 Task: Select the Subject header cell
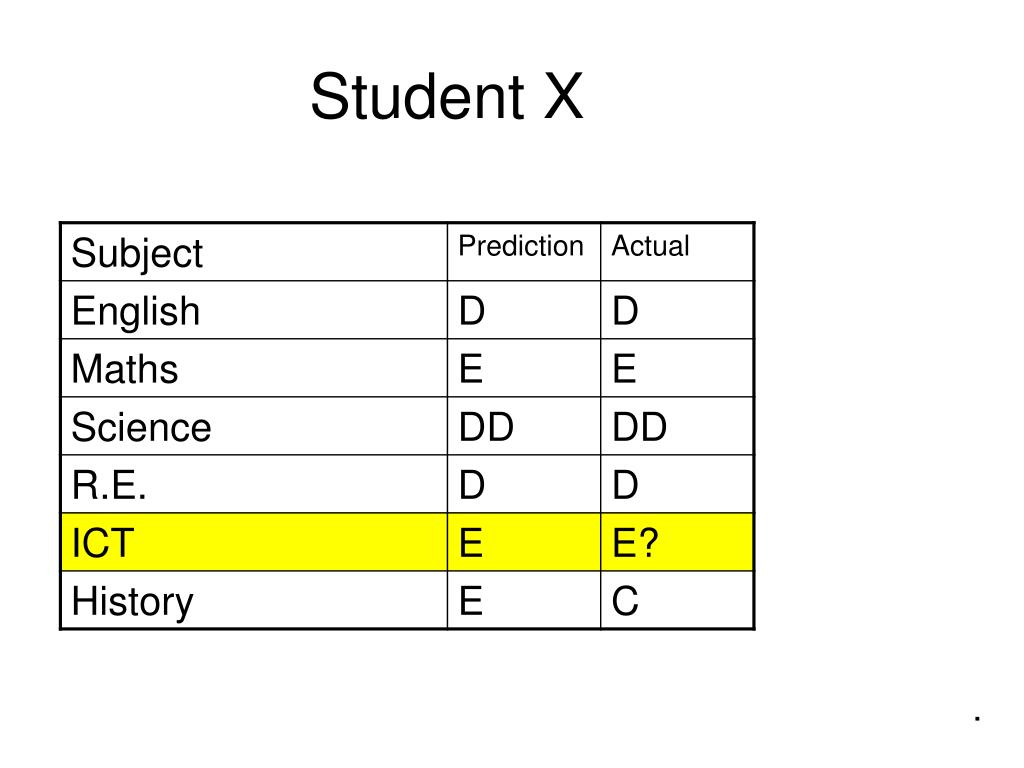click(x=254, y=252)
